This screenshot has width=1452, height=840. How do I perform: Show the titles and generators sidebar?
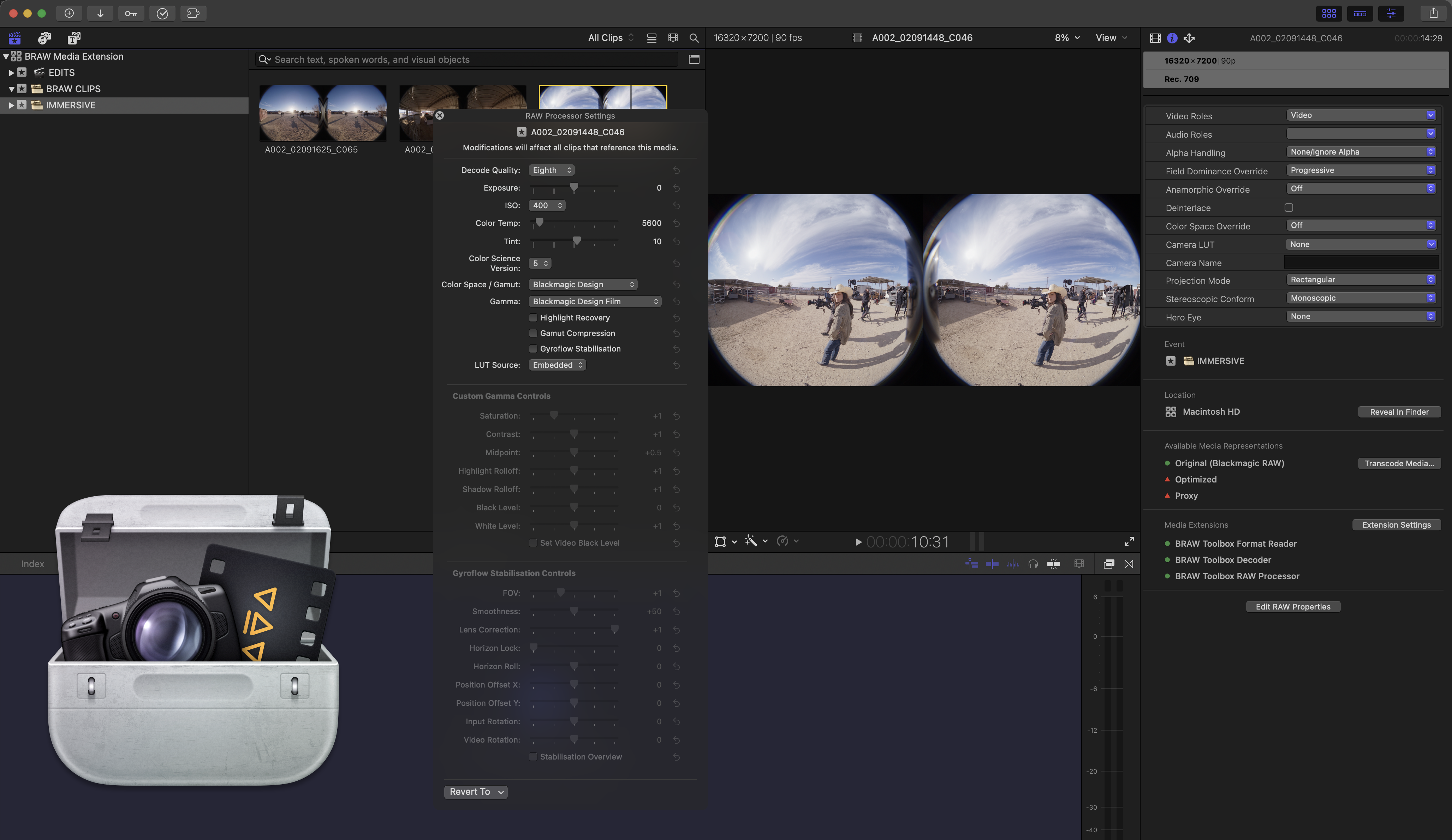click(74, 38)
